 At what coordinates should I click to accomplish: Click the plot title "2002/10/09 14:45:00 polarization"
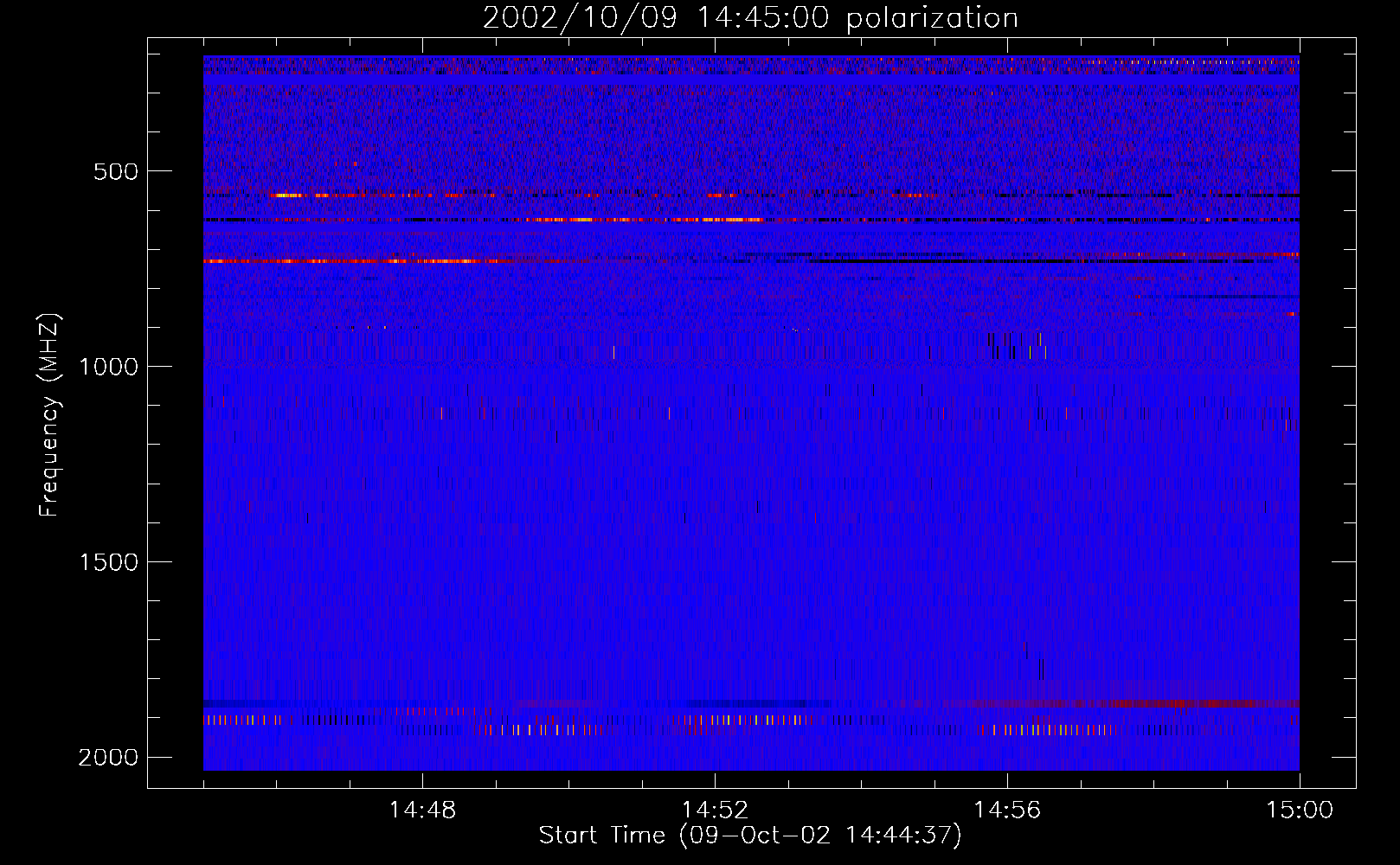[x=750, y=18]
